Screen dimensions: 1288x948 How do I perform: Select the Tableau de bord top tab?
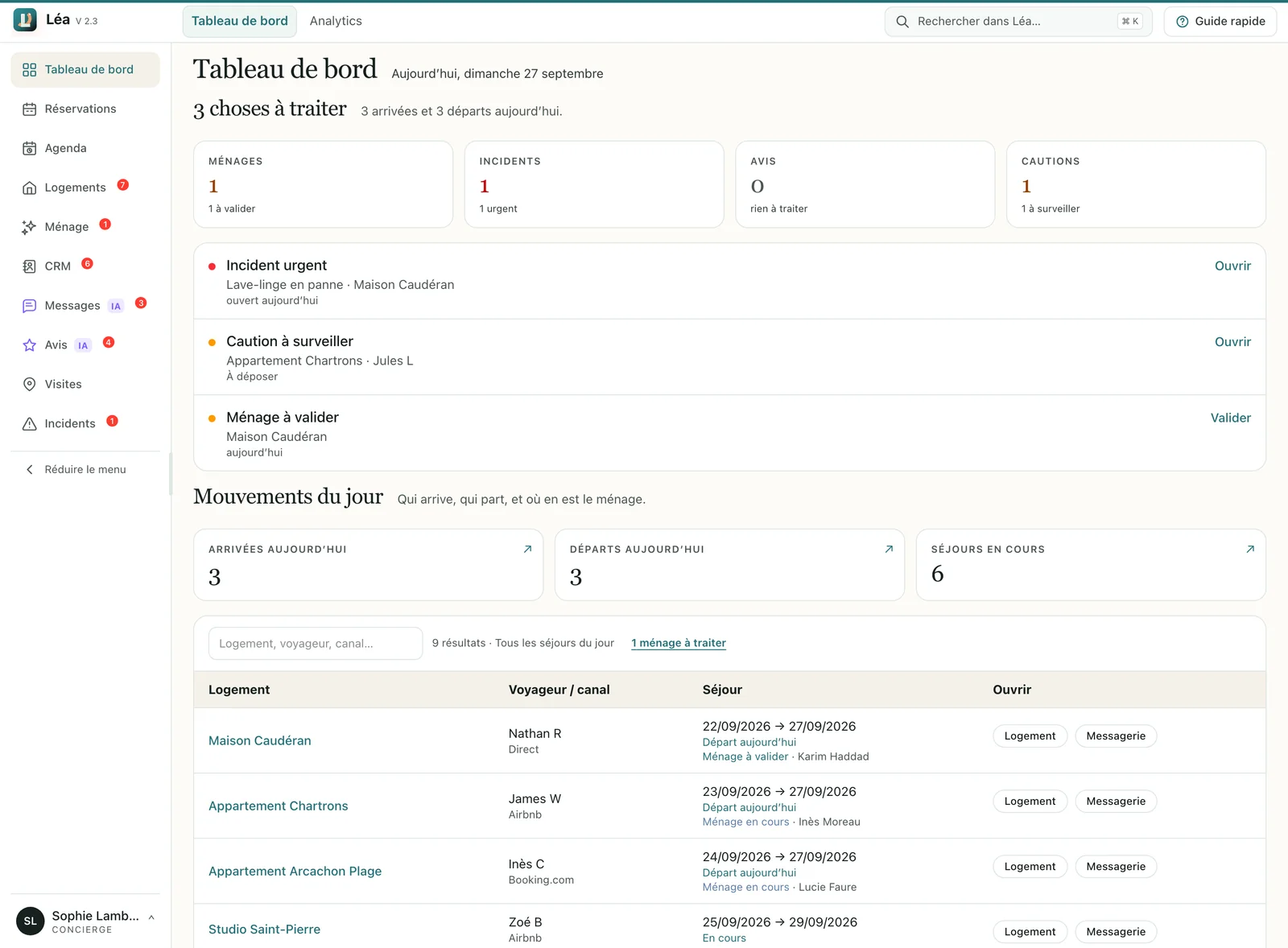[x=240, y=21]
